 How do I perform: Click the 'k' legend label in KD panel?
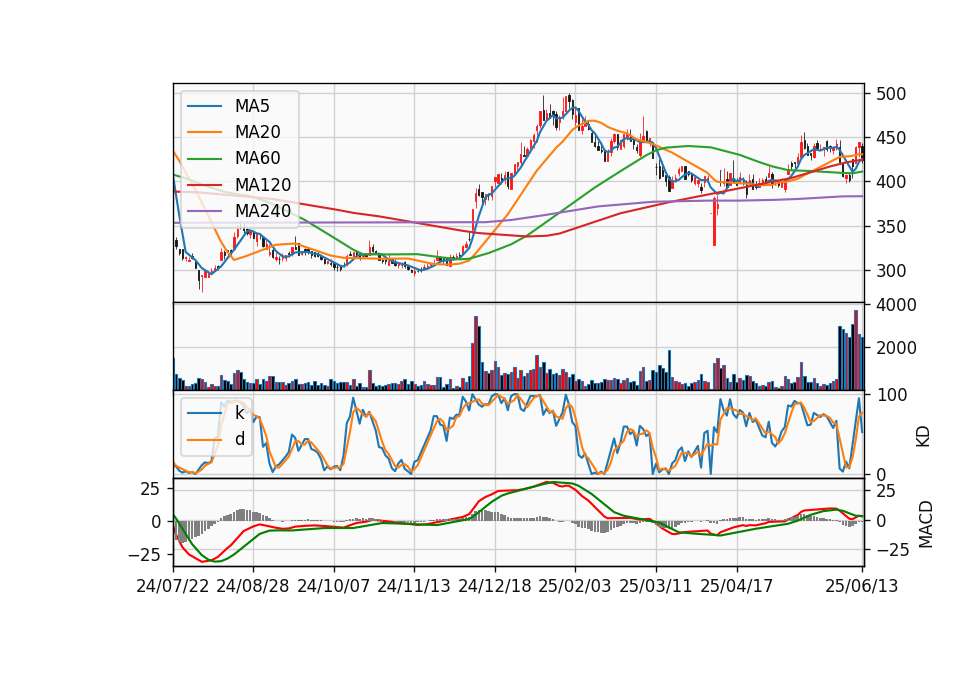(239, 413)
